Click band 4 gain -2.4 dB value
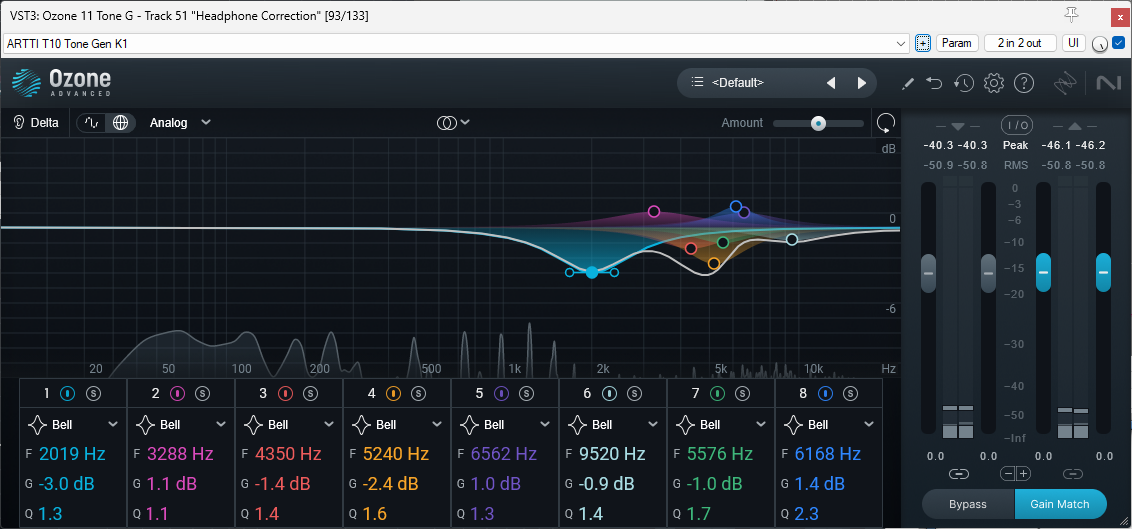1132x529 pixels. coord(391,484)
